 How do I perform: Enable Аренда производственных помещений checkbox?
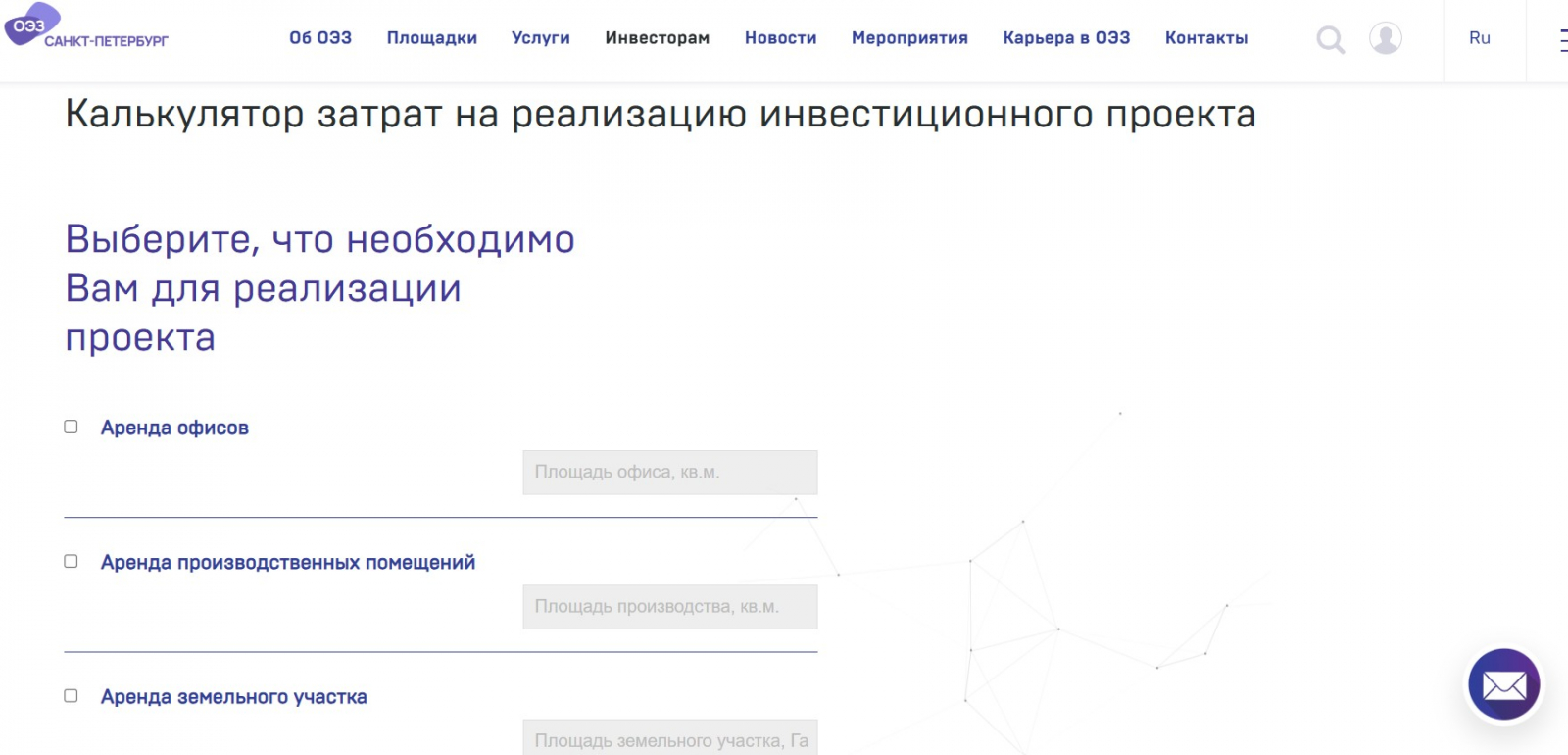pos(71,561)
